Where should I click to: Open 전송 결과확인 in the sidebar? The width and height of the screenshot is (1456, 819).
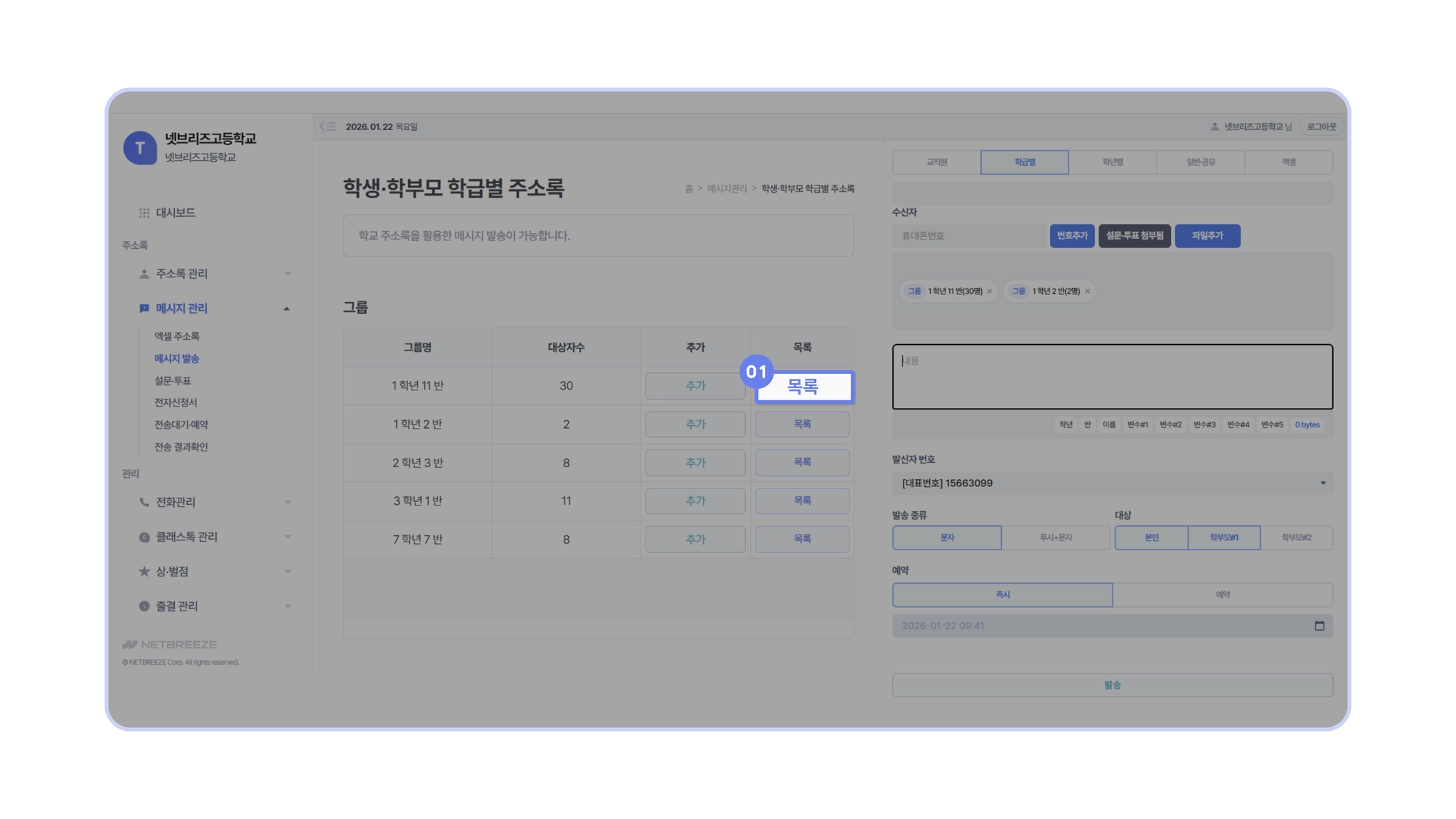[x=181, y=447]
